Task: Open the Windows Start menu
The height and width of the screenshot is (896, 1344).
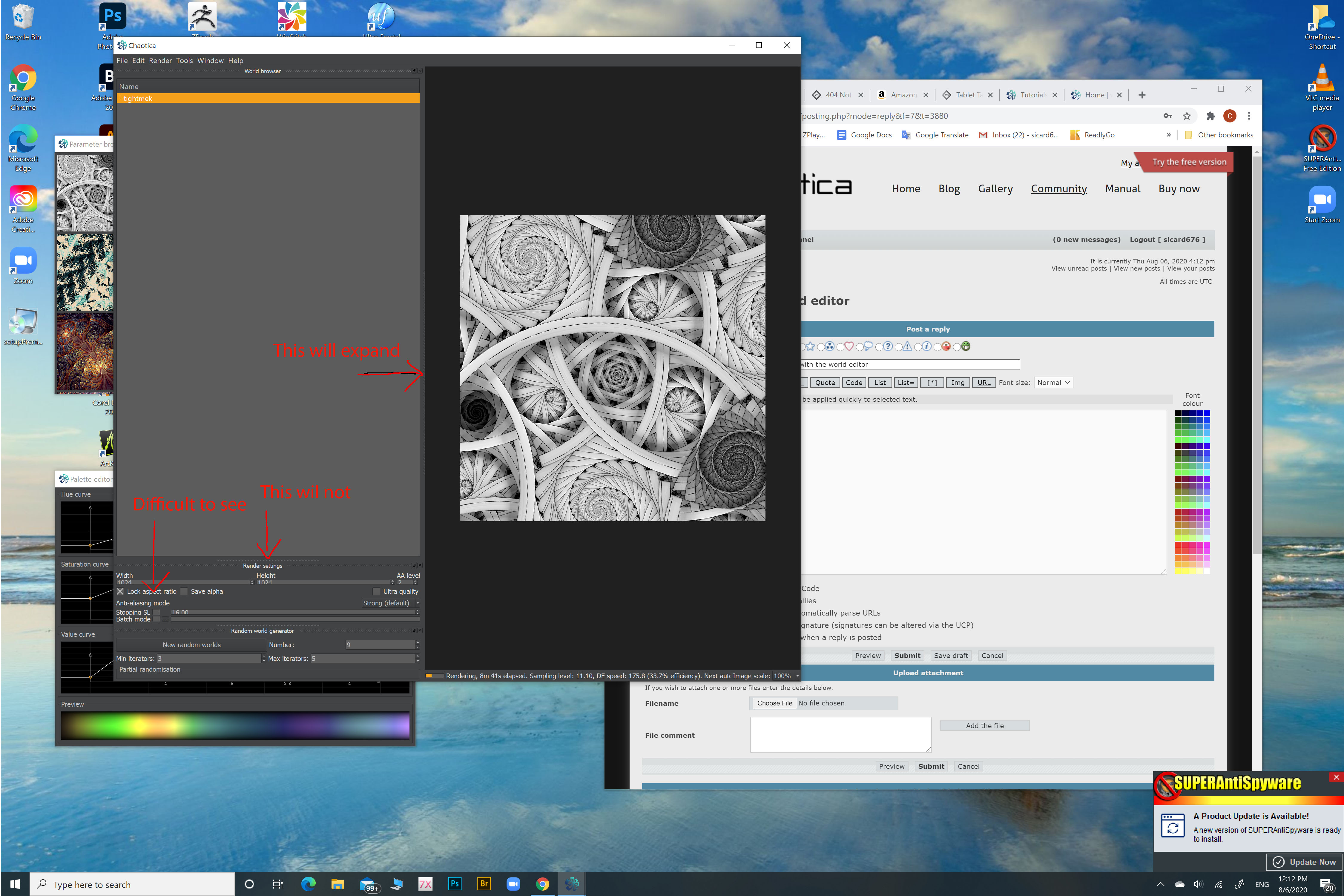Action: pyautogui.click(x=15, y=884)
